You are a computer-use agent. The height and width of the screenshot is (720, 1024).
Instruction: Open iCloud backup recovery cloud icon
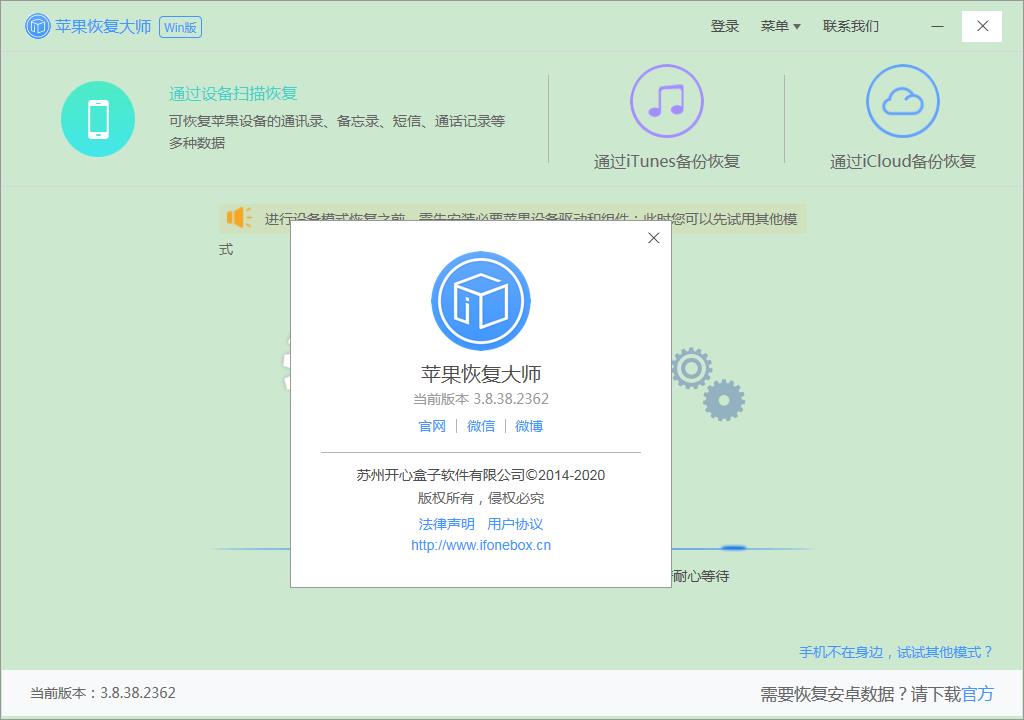point(903,101)
